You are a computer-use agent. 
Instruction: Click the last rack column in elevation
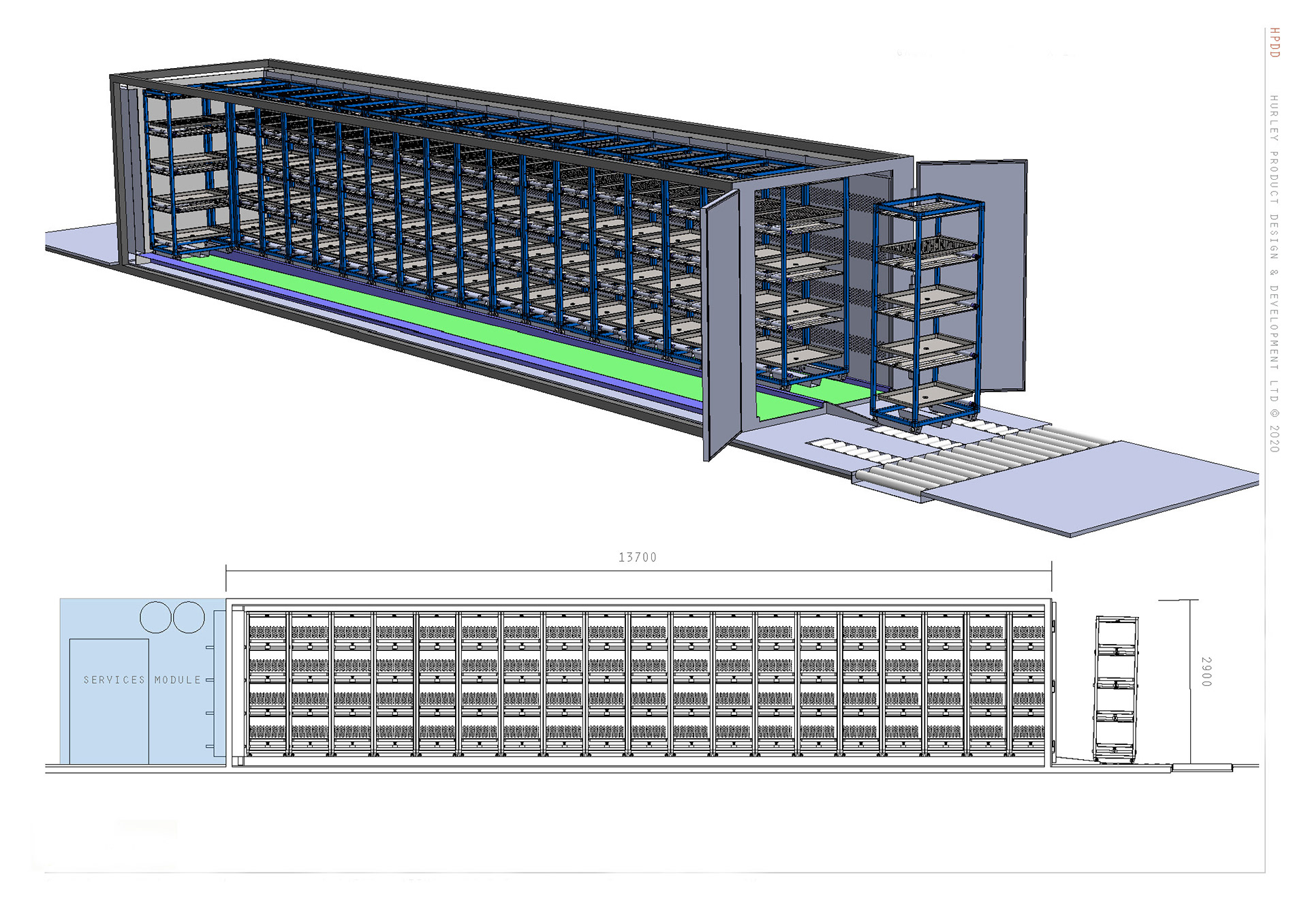click(x=1028, y=683)
